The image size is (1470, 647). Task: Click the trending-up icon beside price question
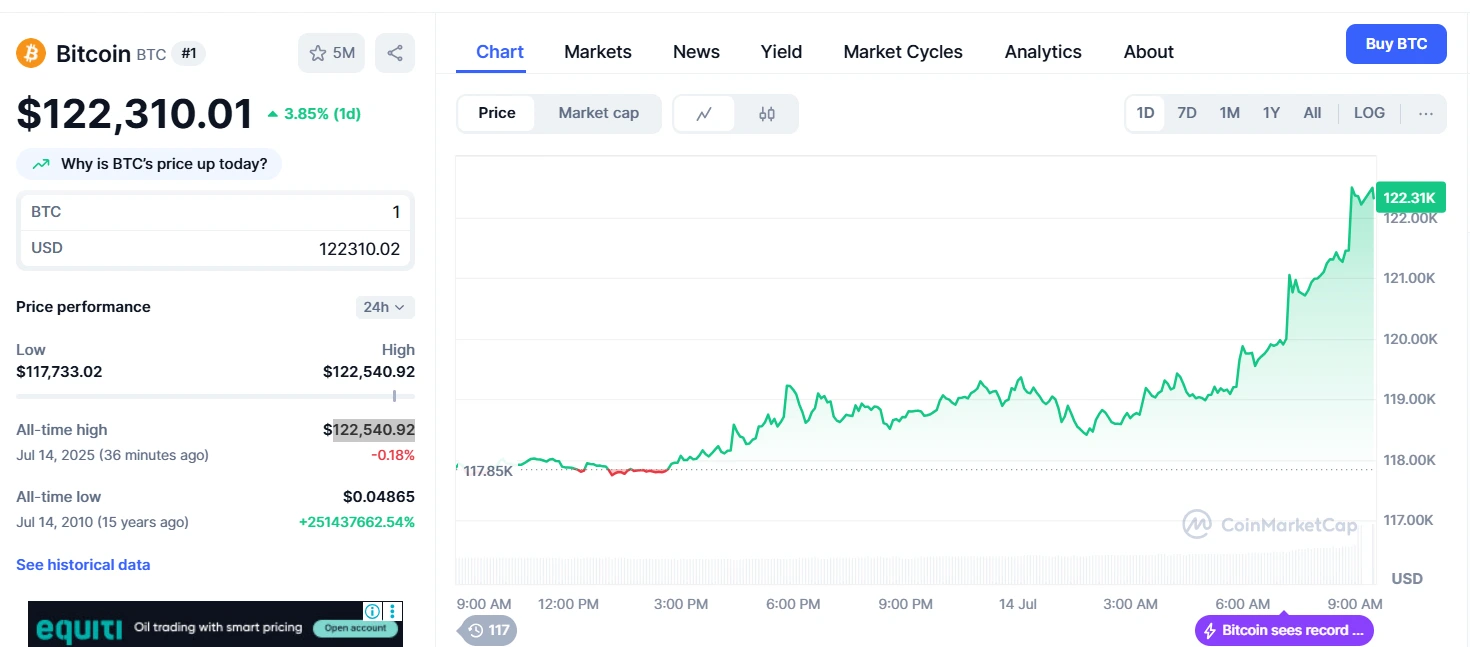click(41, 164)
